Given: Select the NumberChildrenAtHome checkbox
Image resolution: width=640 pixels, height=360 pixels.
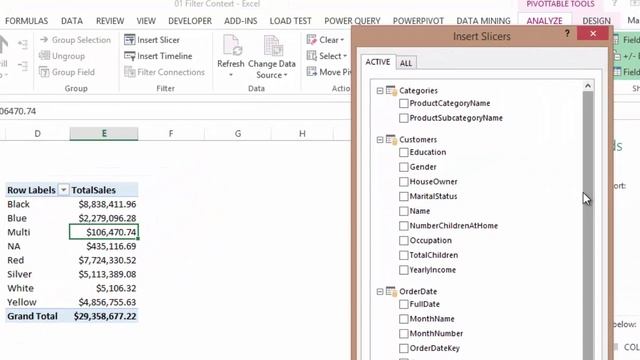Looking at the screenshot, I should coord(404,226).
